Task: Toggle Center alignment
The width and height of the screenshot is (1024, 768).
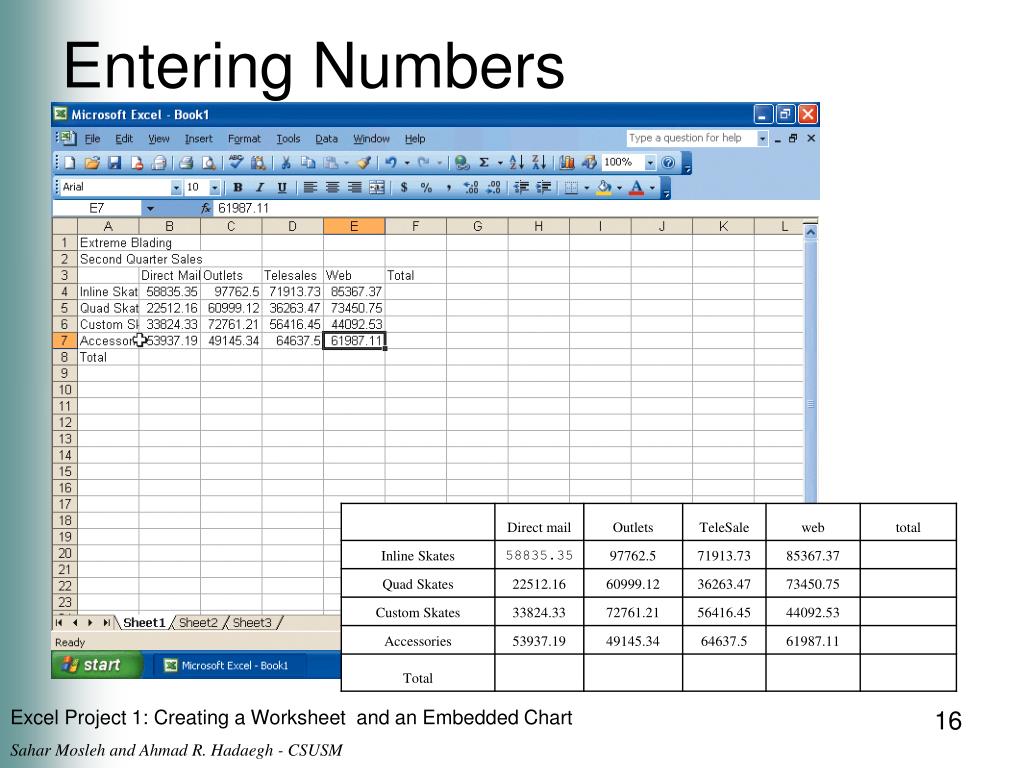Action: pyautogui.click(x=332, y=188)
